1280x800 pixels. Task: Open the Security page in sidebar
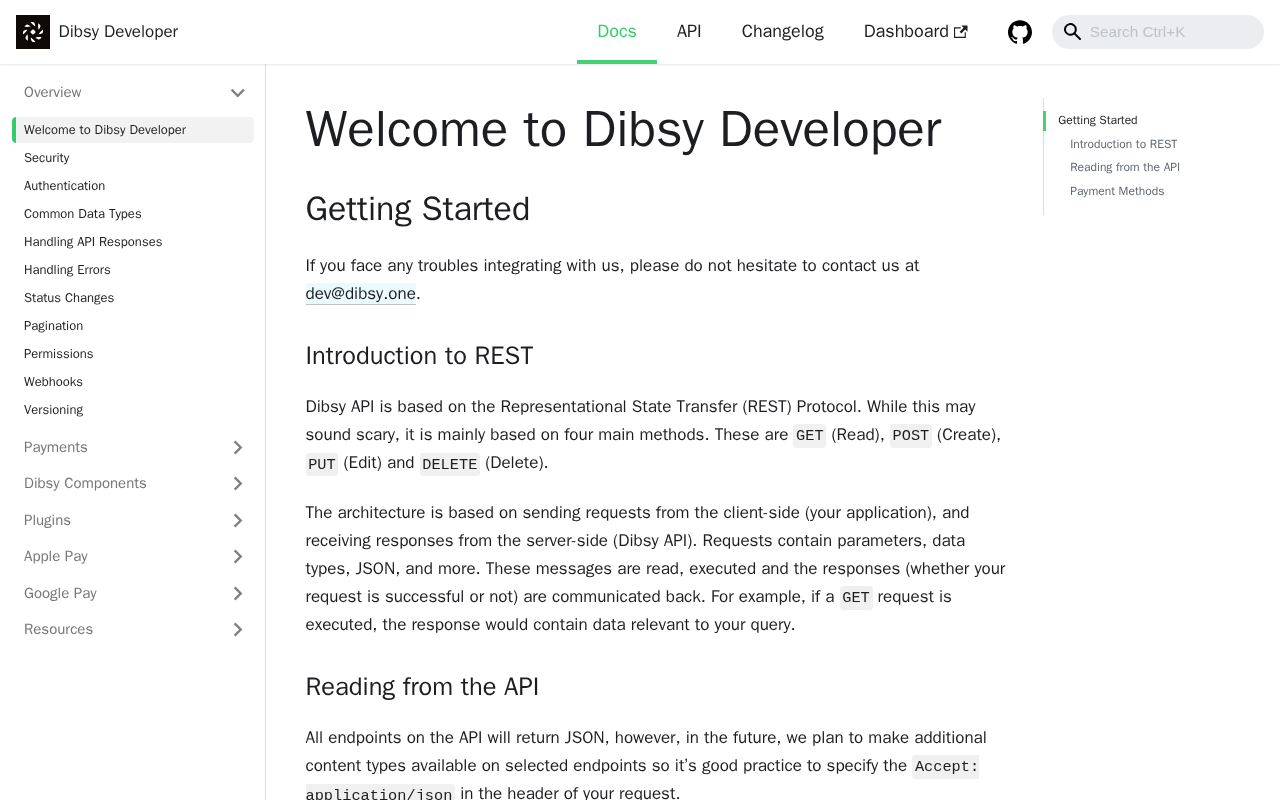pyautogui.click(x=133, y=158)
